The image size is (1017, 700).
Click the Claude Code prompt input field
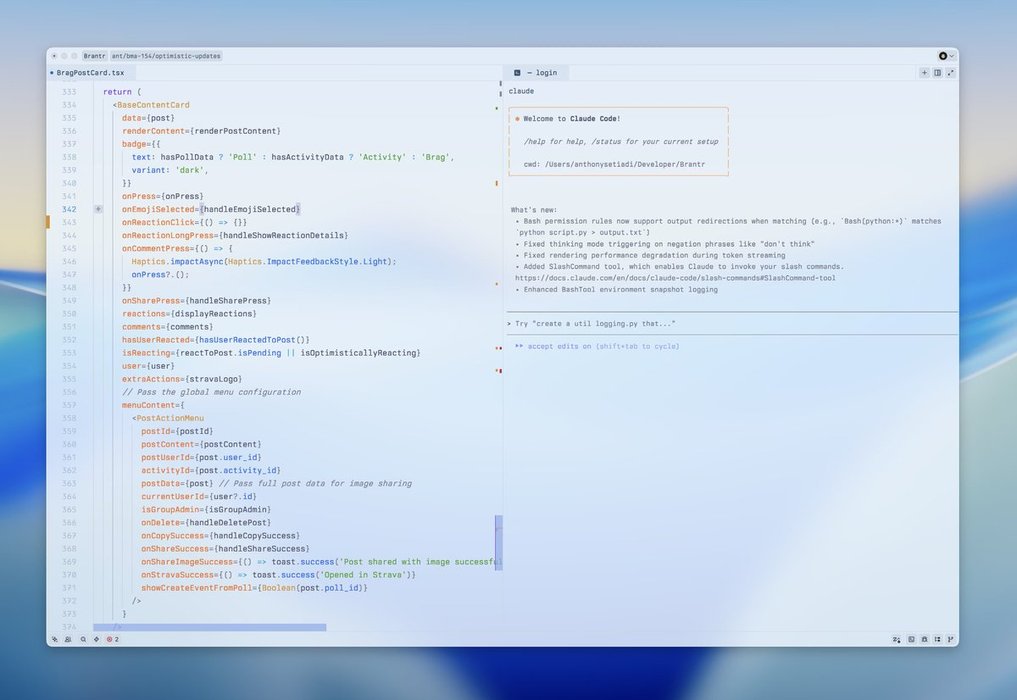[730, 323]
